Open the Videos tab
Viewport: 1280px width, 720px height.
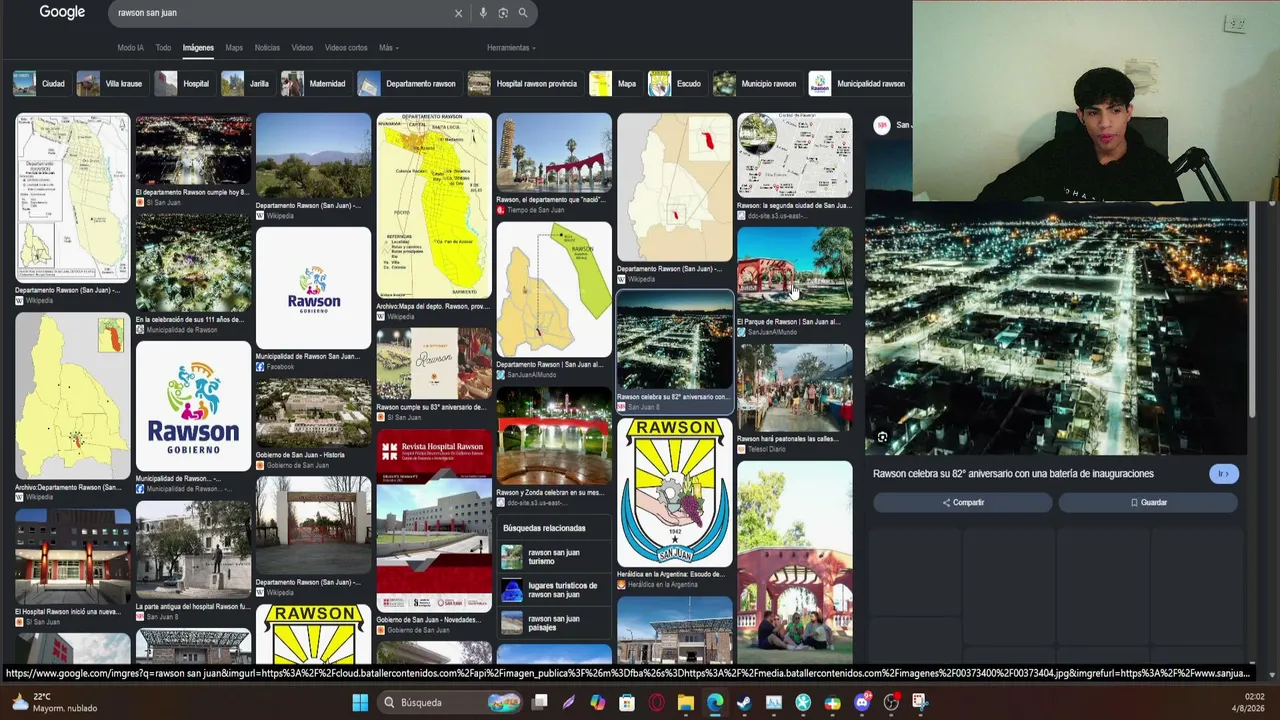(302, 48)
